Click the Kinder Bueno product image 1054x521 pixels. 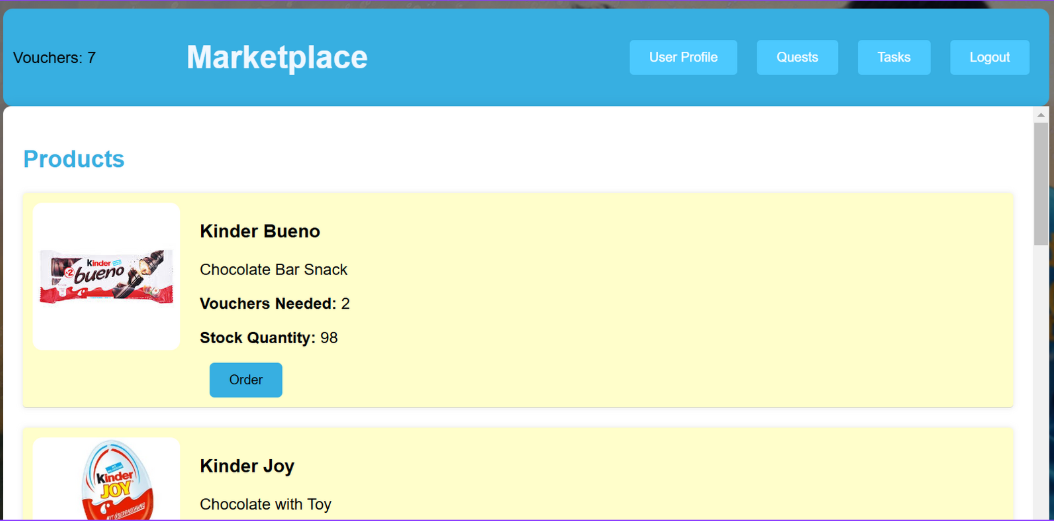[x=106, y=276]
